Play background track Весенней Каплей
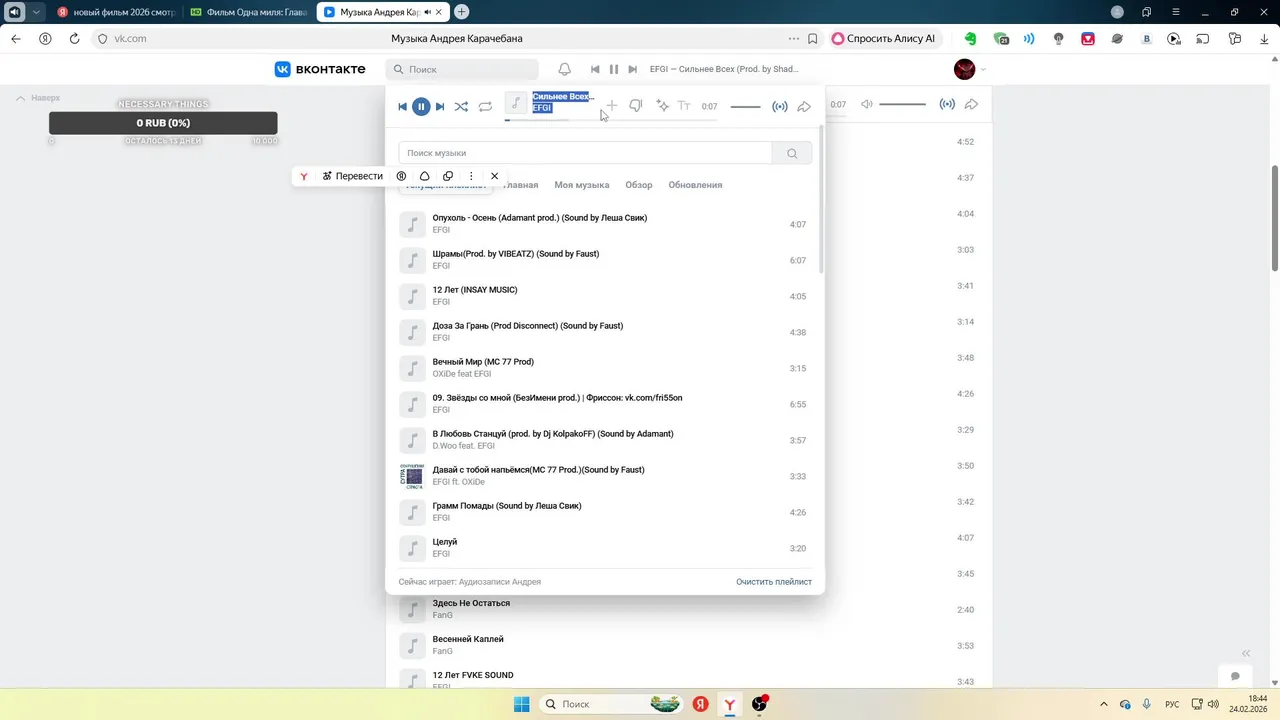The image size is (1280, 720). point(689,645)
